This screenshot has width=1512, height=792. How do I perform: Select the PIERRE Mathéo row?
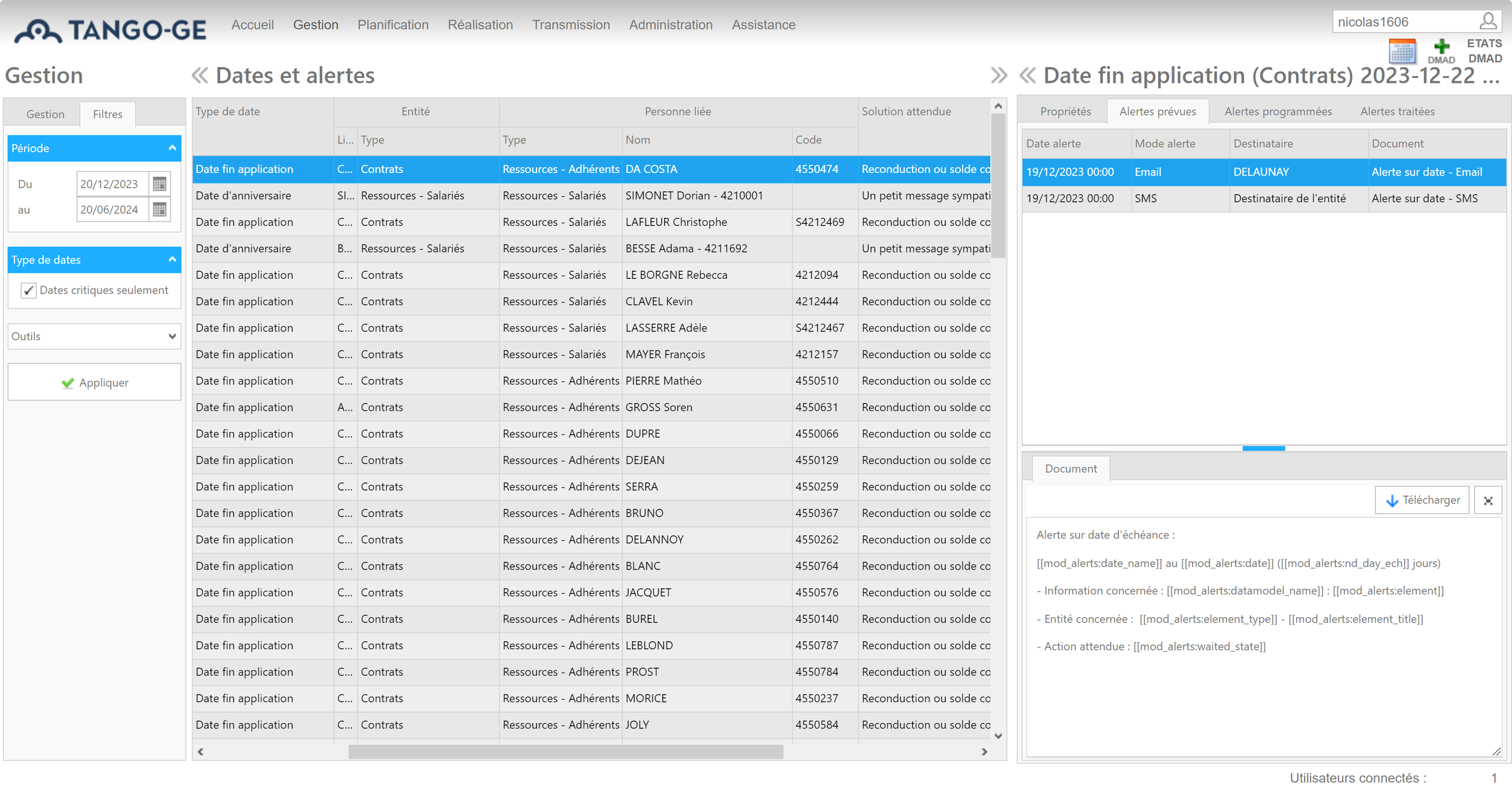591,381
